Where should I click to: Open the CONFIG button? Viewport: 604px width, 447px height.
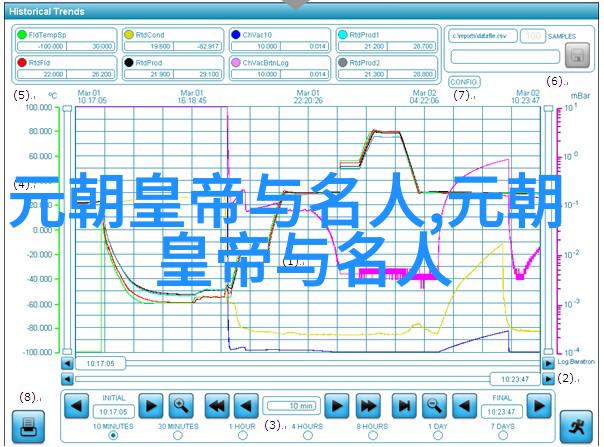tap(464, 82)
